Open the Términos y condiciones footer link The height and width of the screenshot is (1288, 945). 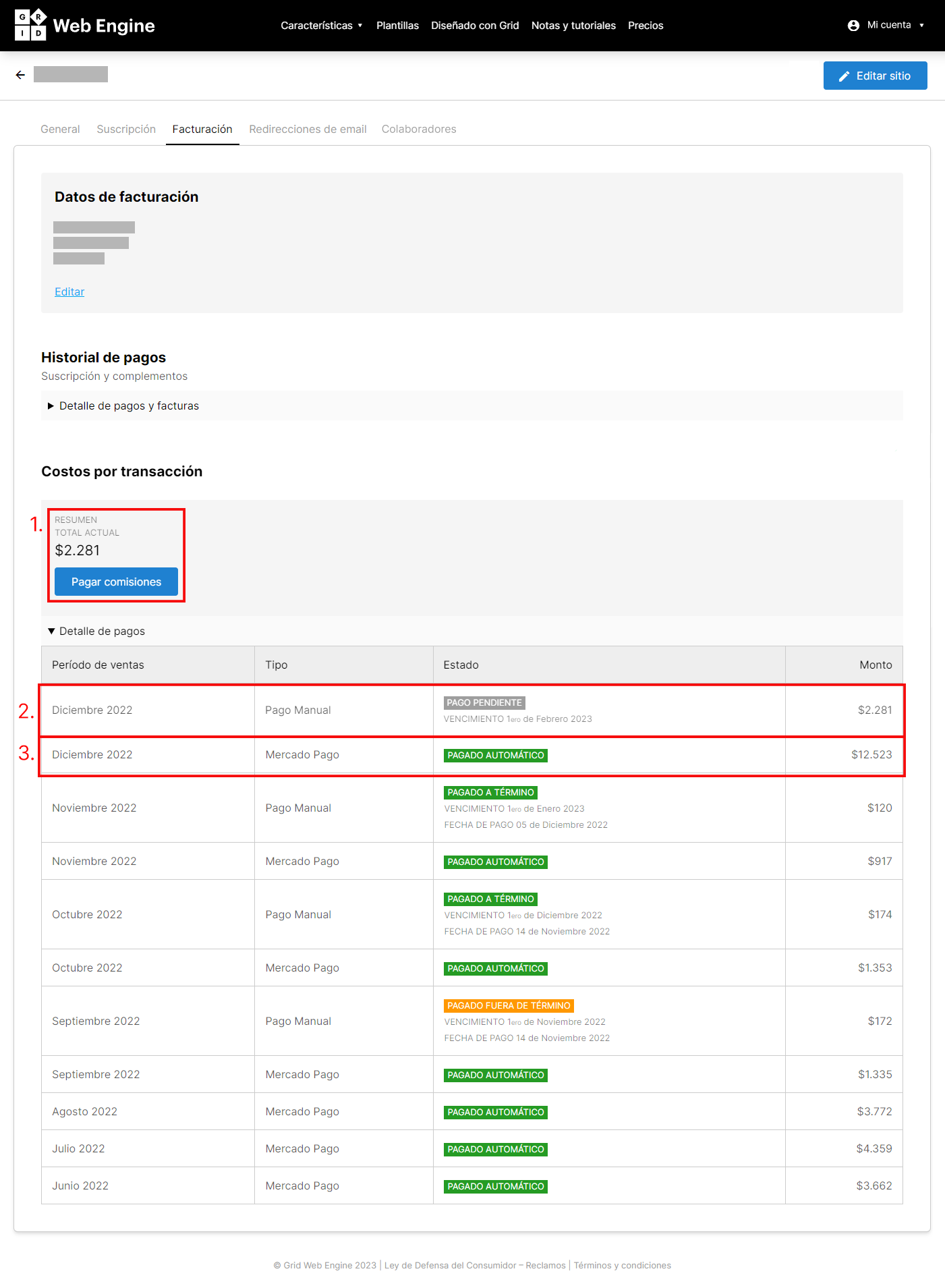click(x=623, y=1265)
